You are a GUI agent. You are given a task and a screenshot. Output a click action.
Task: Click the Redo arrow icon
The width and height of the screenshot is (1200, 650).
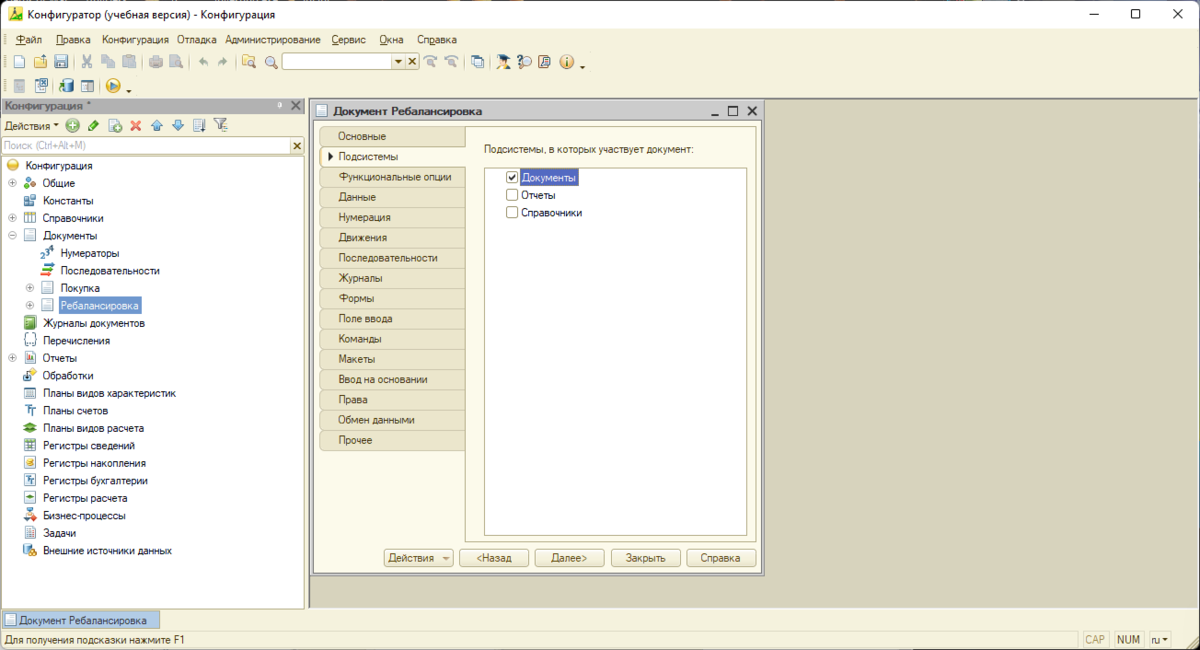pyautogui.click(x=223, y=62)
